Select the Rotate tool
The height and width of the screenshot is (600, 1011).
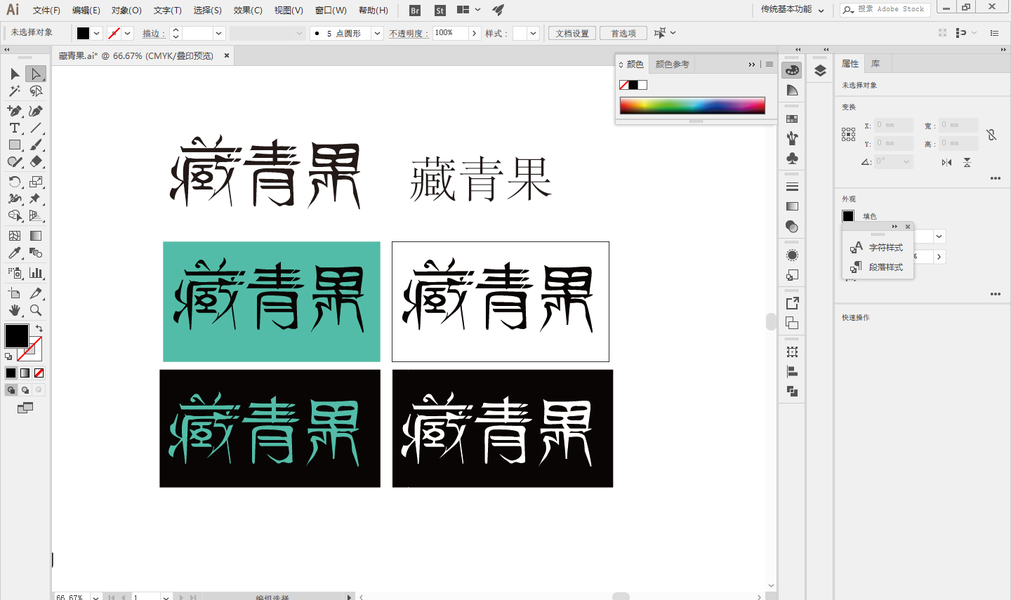click(x=15, y=182)
